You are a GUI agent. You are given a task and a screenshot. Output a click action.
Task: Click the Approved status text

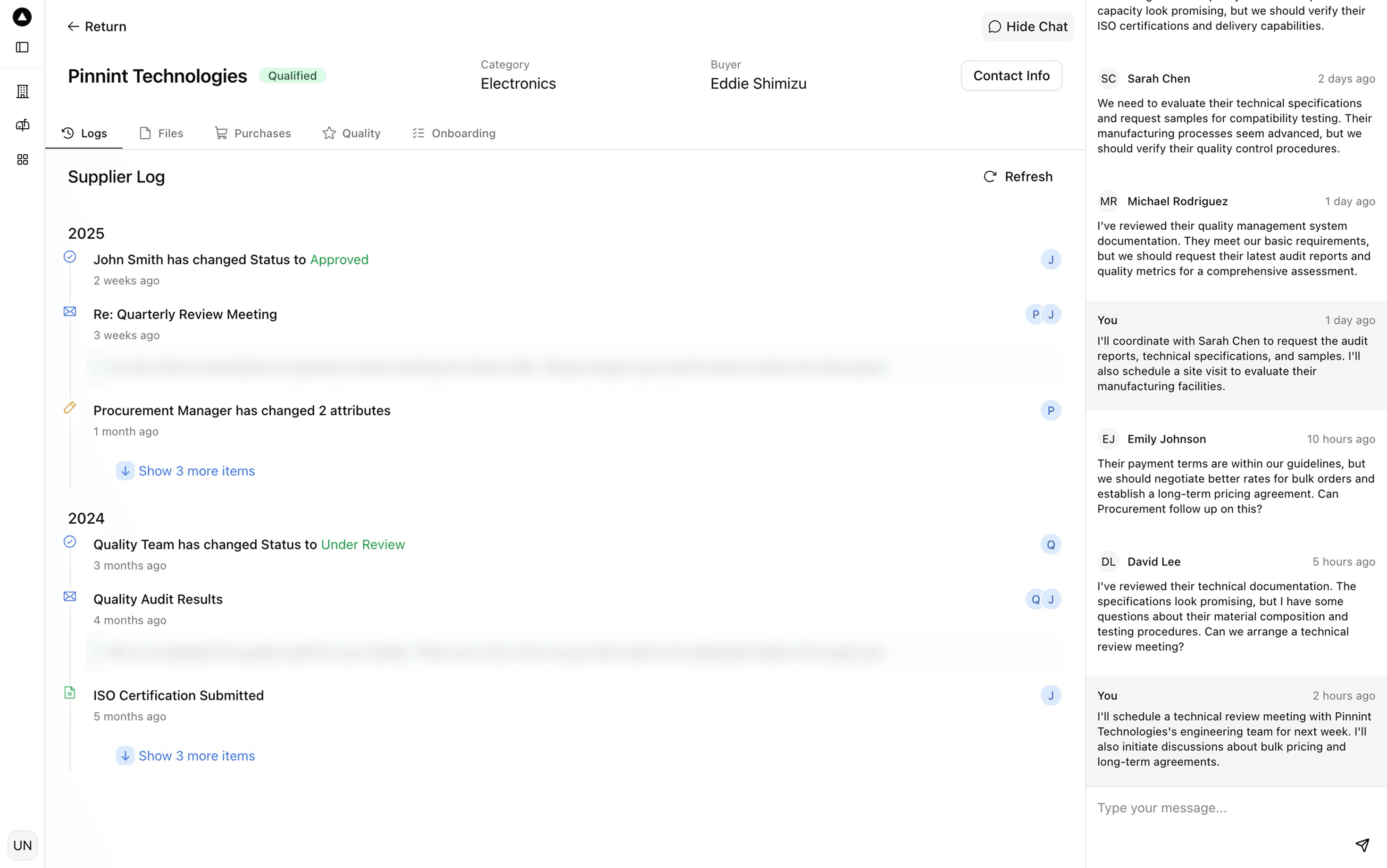(339, 259)
